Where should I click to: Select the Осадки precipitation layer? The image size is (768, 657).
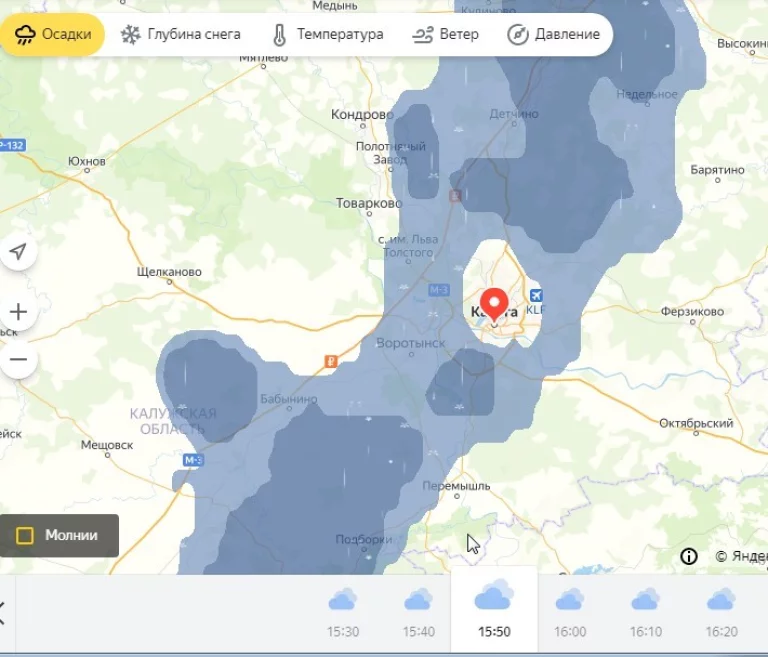53,35
